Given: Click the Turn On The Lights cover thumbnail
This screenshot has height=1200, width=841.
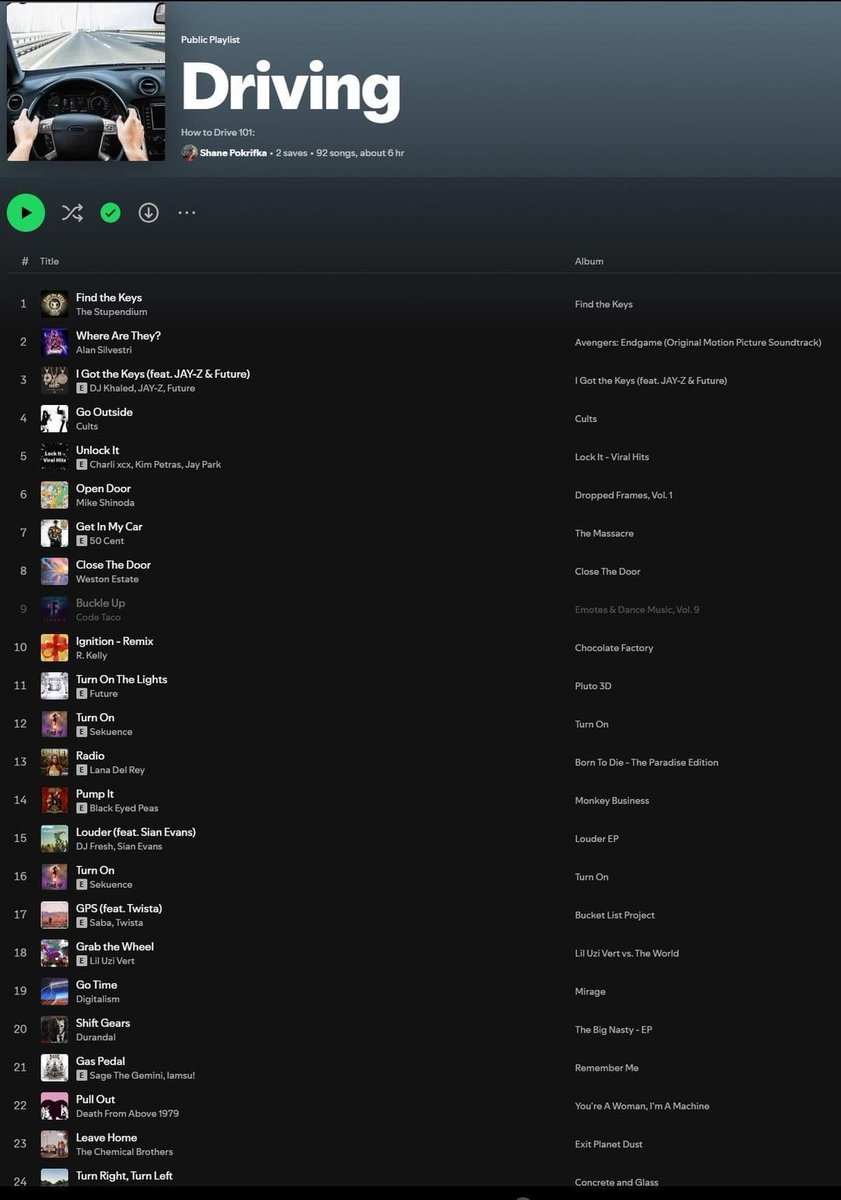Looking at the screenshot, I should point(54,686).
